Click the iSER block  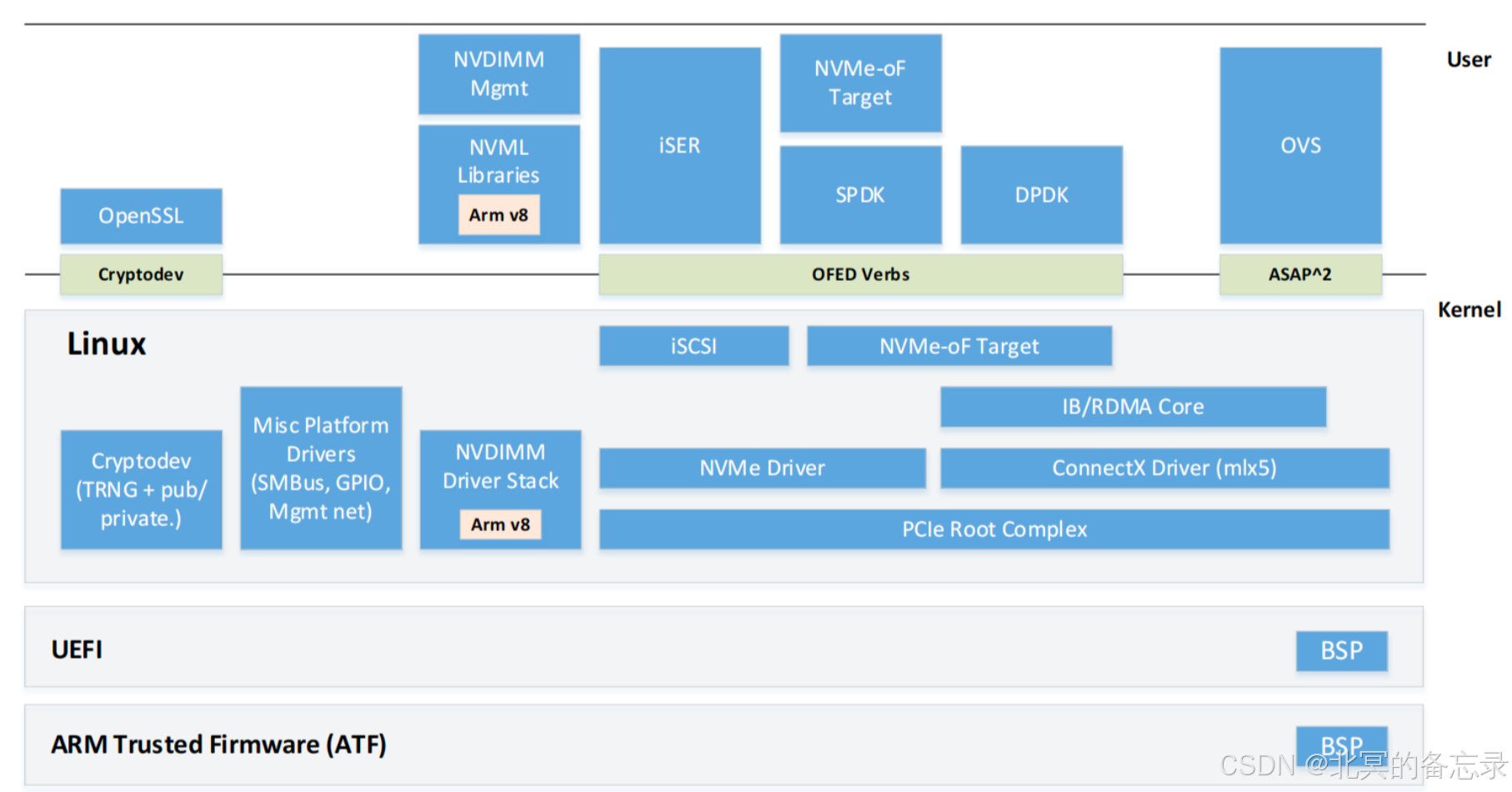tap(680, 145)
